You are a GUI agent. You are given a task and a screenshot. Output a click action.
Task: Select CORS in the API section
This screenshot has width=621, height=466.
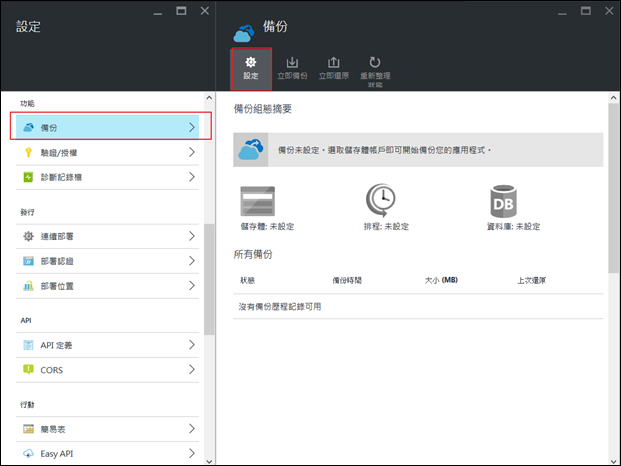coord(108,369)
